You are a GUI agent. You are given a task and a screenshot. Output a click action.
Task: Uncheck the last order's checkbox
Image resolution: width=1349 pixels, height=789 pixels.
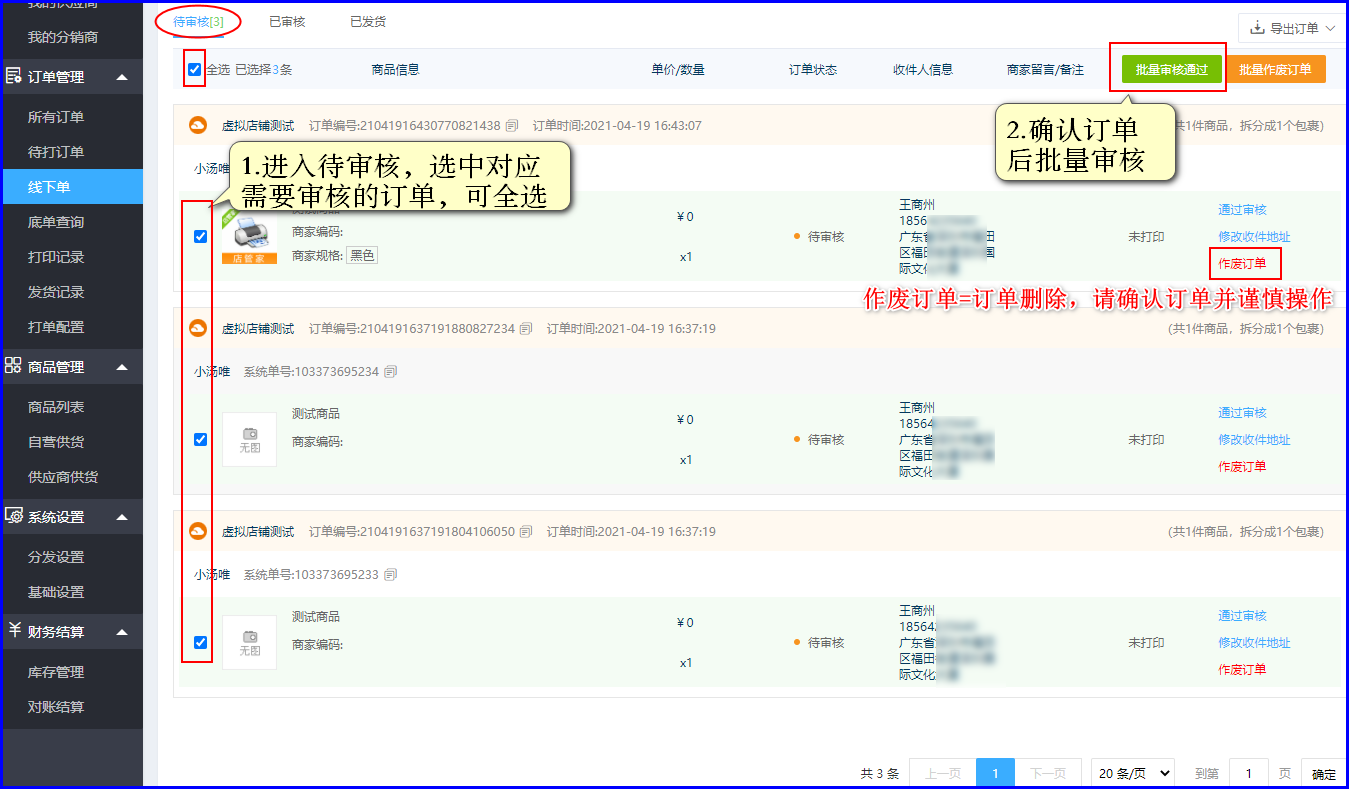click(x=200, y=643)
